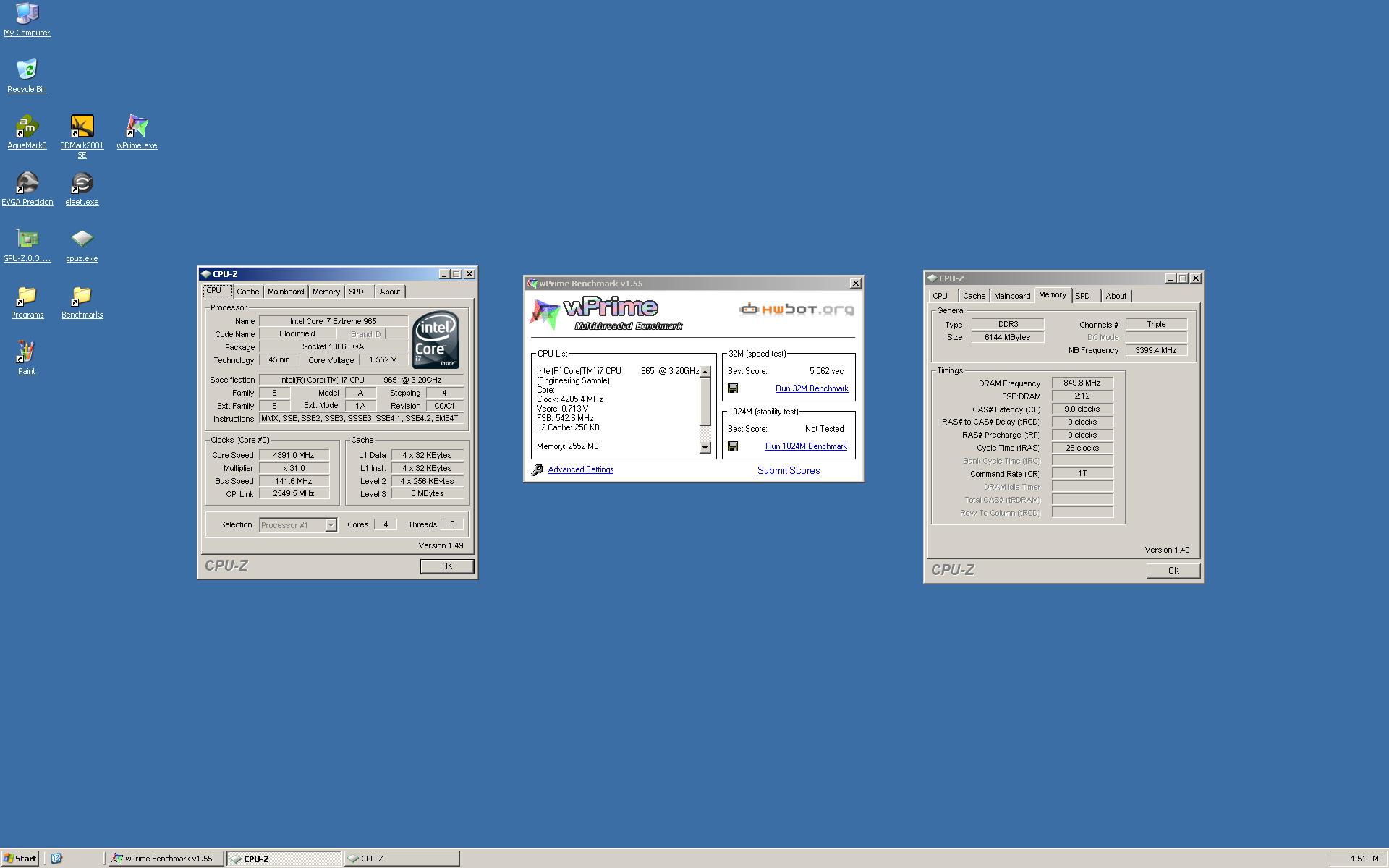The image size is (1389, 868).
Task: Click the Triple channels value
Action: point(1156,324)
